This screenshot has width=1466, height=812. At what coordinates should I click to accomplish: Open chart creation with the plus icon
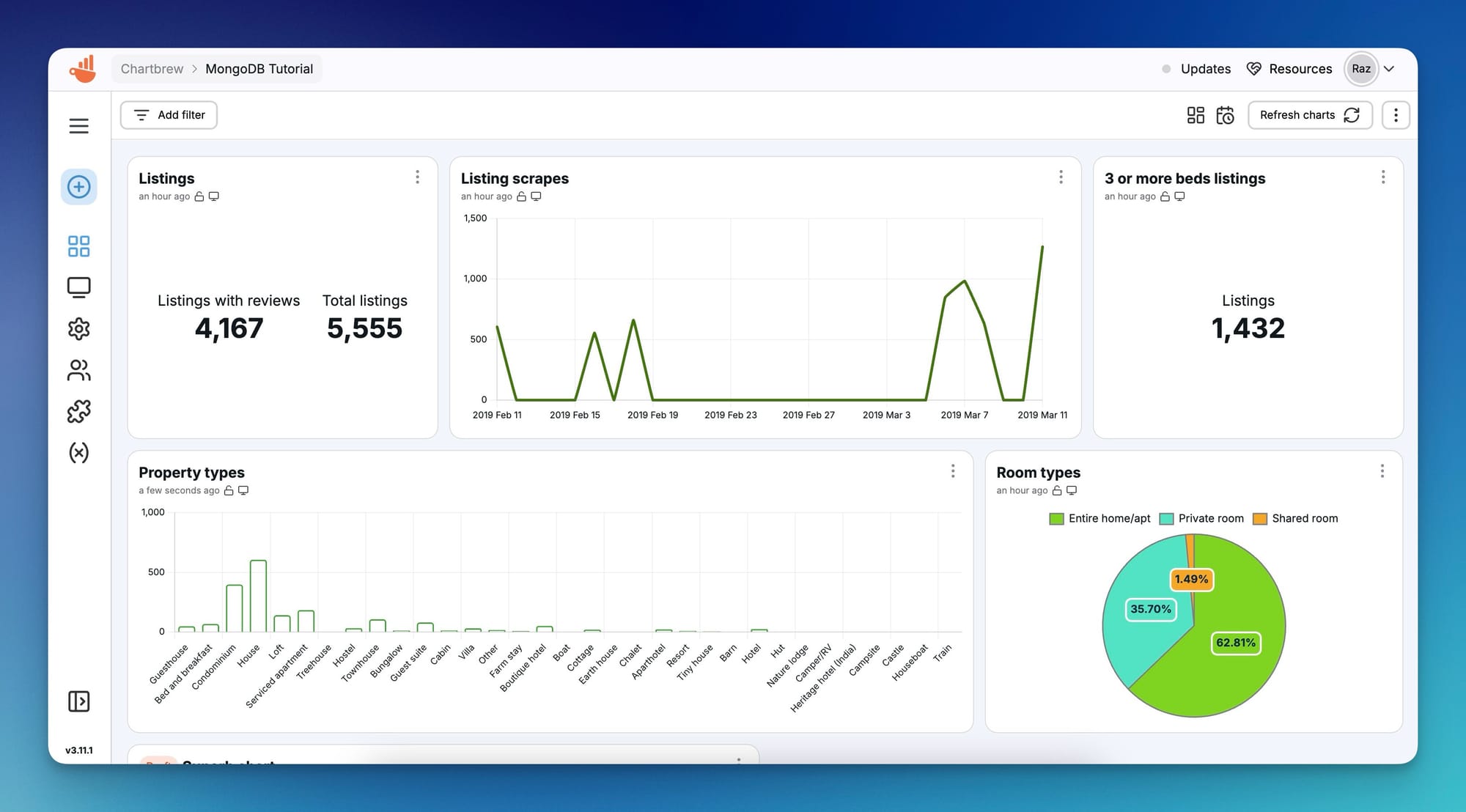click(78, 187)
